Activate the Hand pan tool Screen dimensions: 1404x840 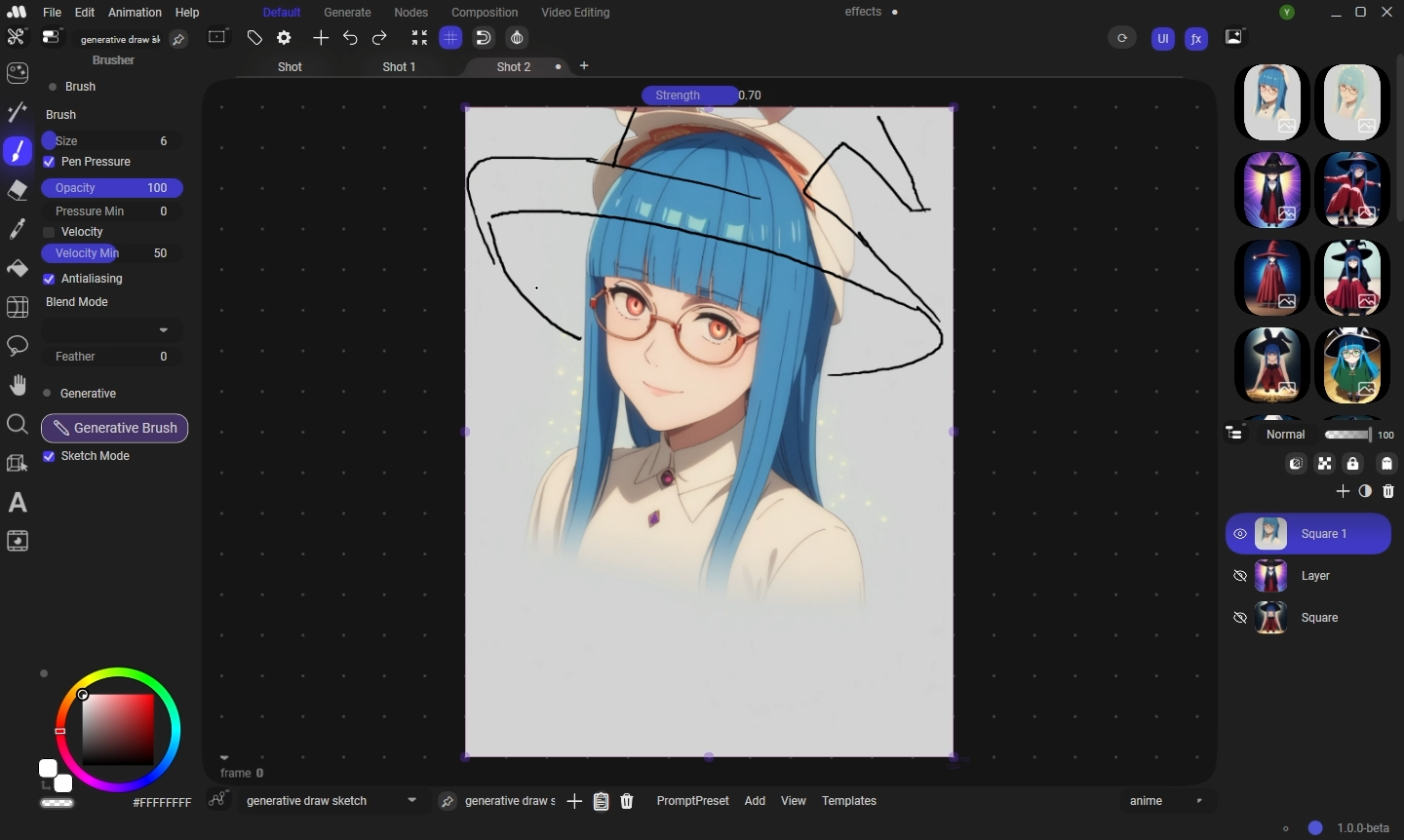pos(18,385)
